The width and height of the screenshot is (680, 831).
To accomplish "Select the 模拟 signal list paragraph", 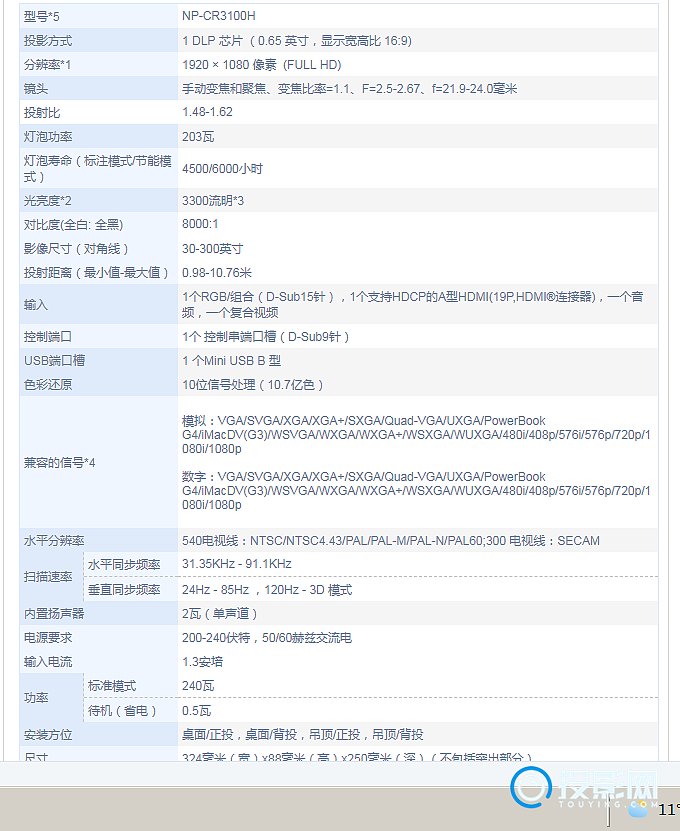I will pos(416,435).
